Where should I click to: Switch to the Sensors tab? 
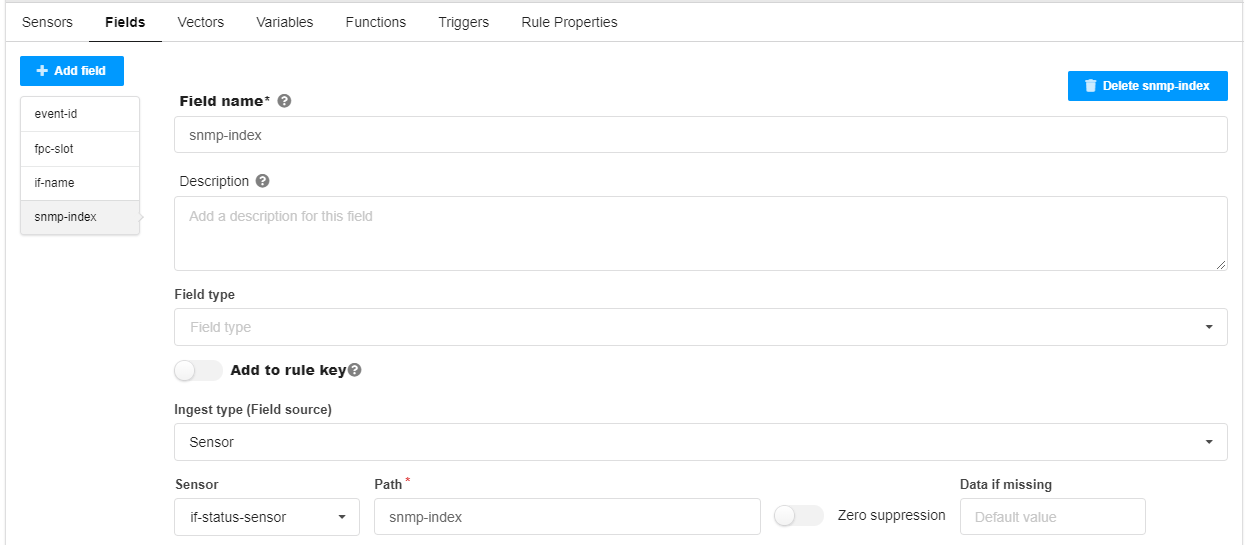pyautogui.click(x=47, y=22)
